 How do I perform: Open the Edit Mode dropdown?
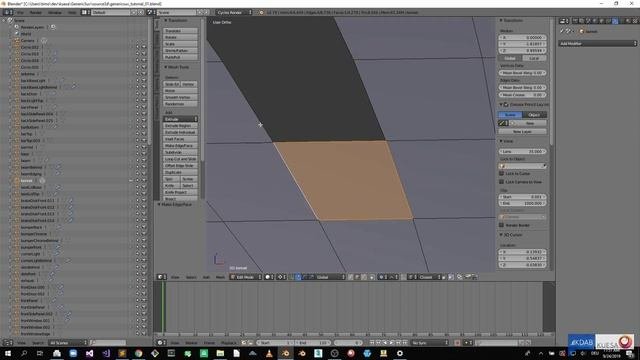[246, 277]
